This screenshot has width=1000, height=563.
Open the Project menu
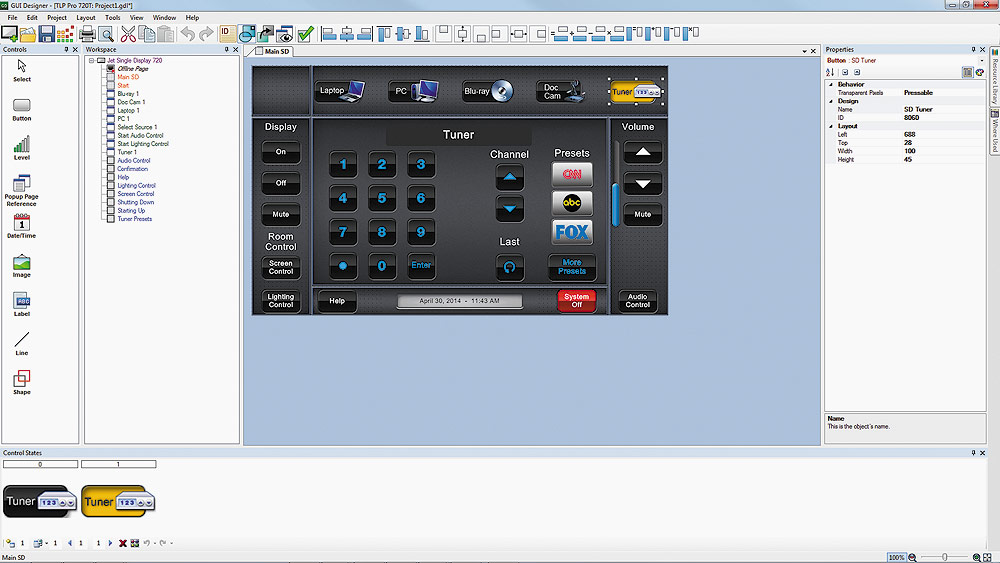click(x=57, y=18)
